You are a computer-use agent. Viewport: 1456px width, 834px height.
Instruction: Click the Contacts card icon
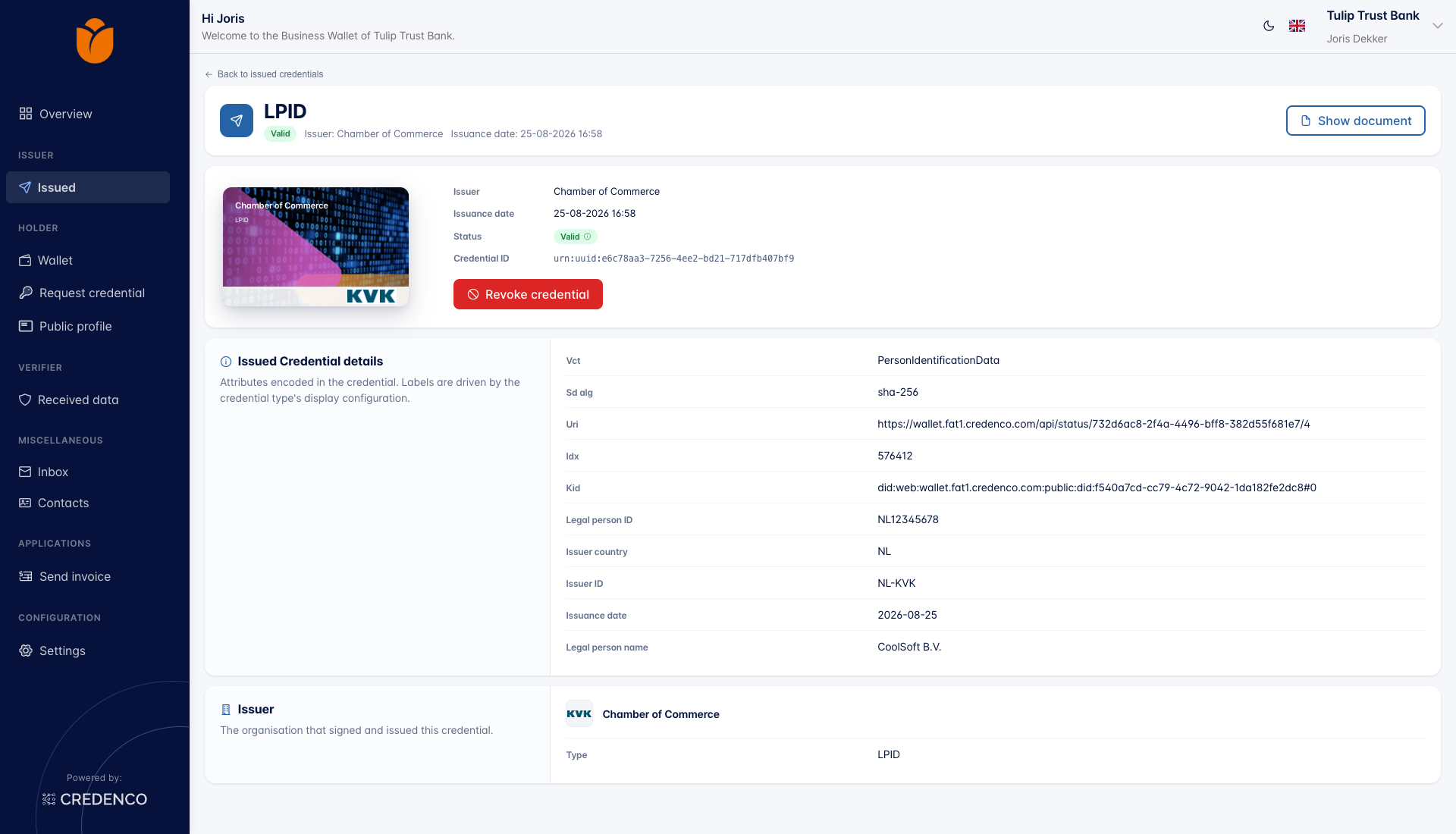(x=25, y=503)
